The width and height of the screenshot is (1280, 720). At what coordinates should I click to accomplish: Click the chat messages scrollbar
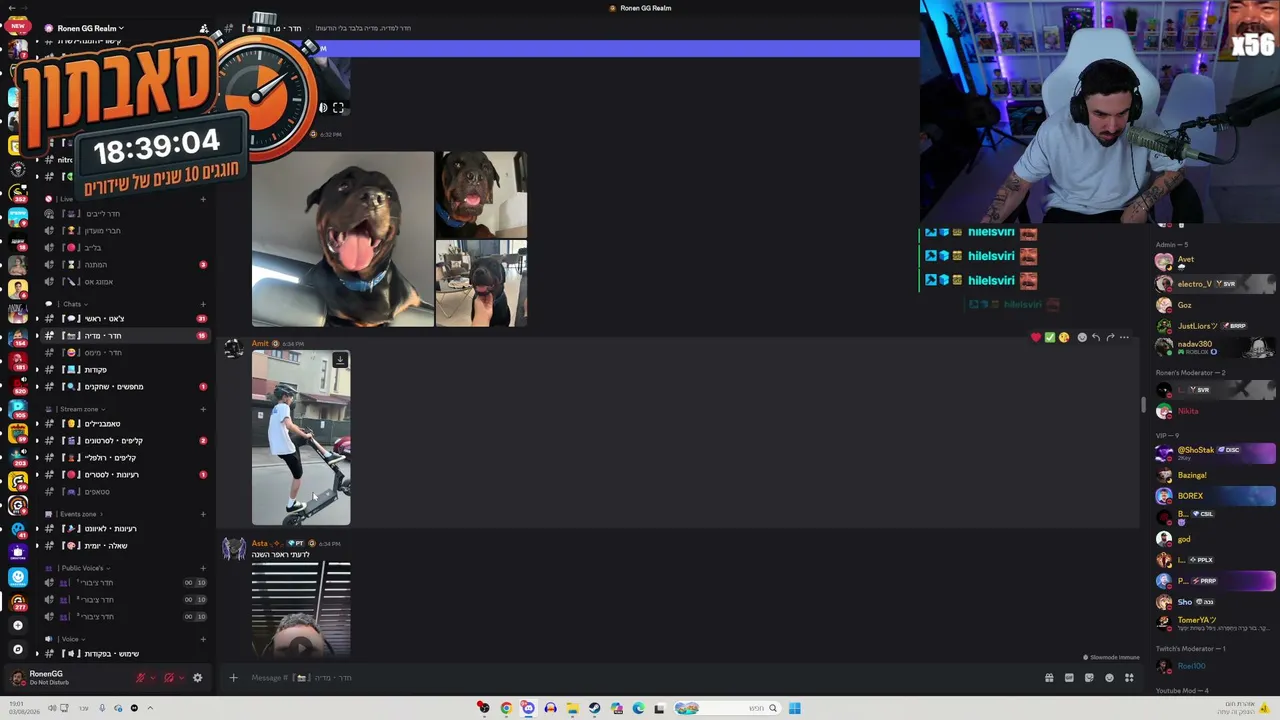pos(1143,405)
